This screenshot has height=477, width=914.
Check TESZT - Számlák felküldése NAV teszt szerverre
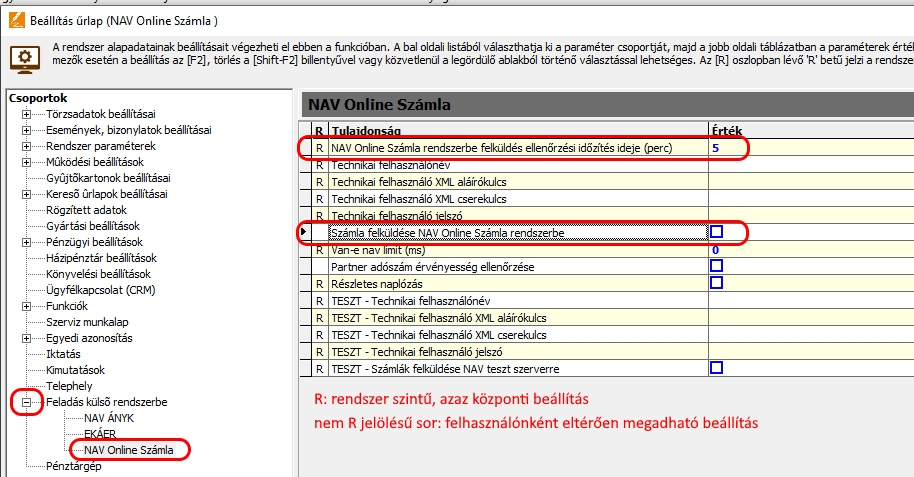[716, 368]
